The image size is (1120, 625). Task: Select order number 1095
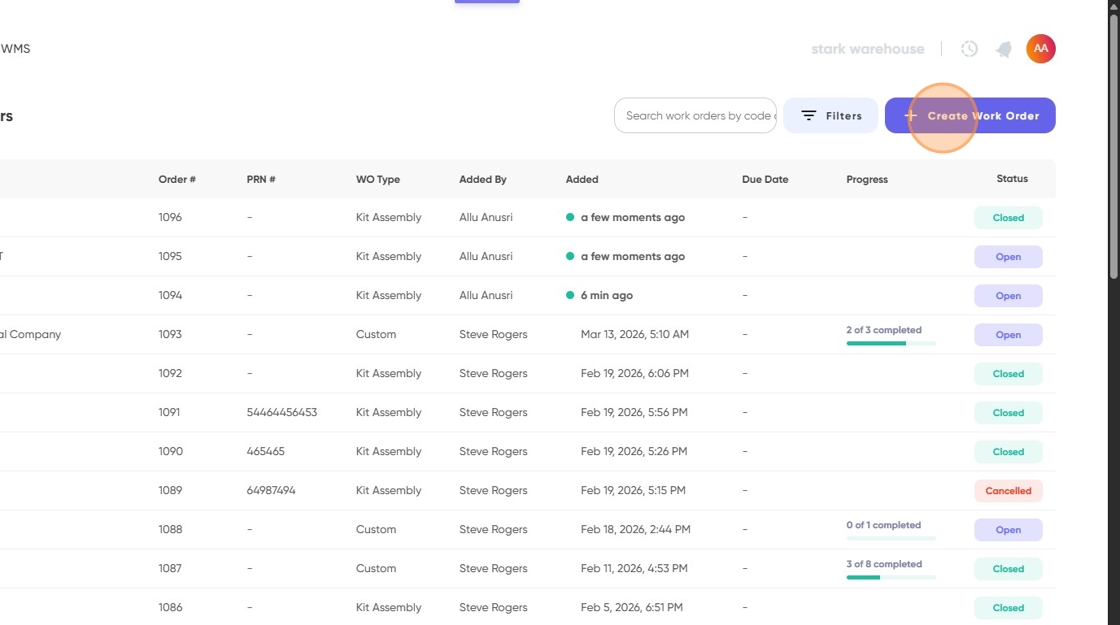point(170,256)
